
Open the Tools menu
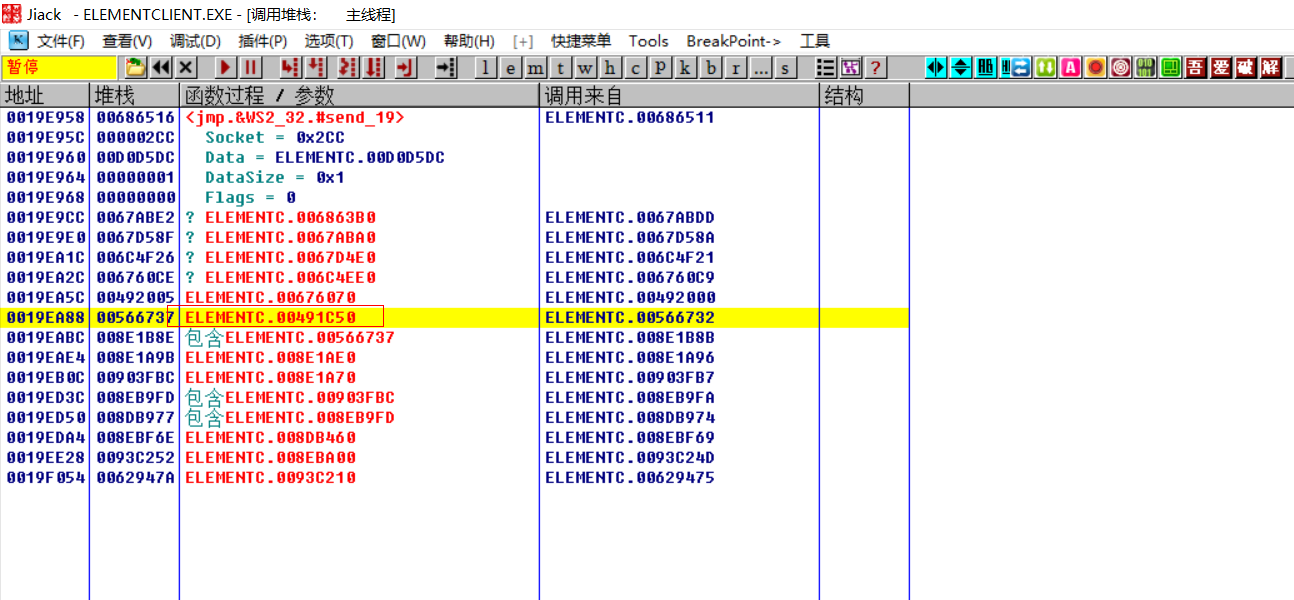click(x=648, y=41)
